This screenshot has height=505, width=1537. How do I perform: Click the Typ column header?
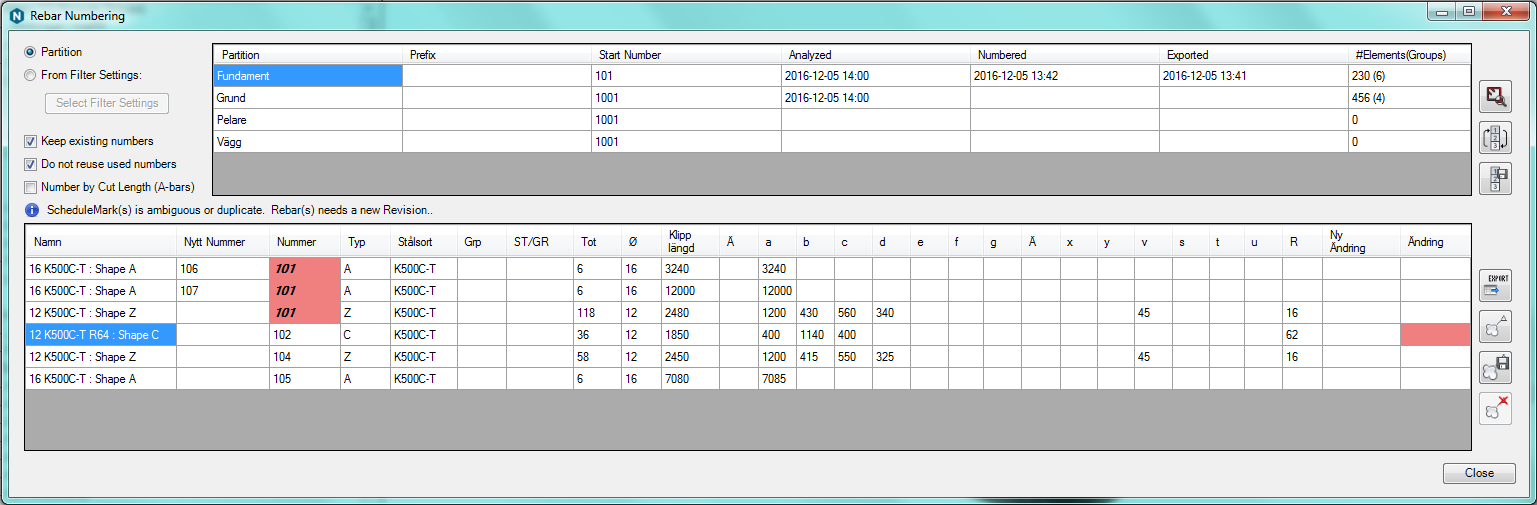(x=365, y=242)
